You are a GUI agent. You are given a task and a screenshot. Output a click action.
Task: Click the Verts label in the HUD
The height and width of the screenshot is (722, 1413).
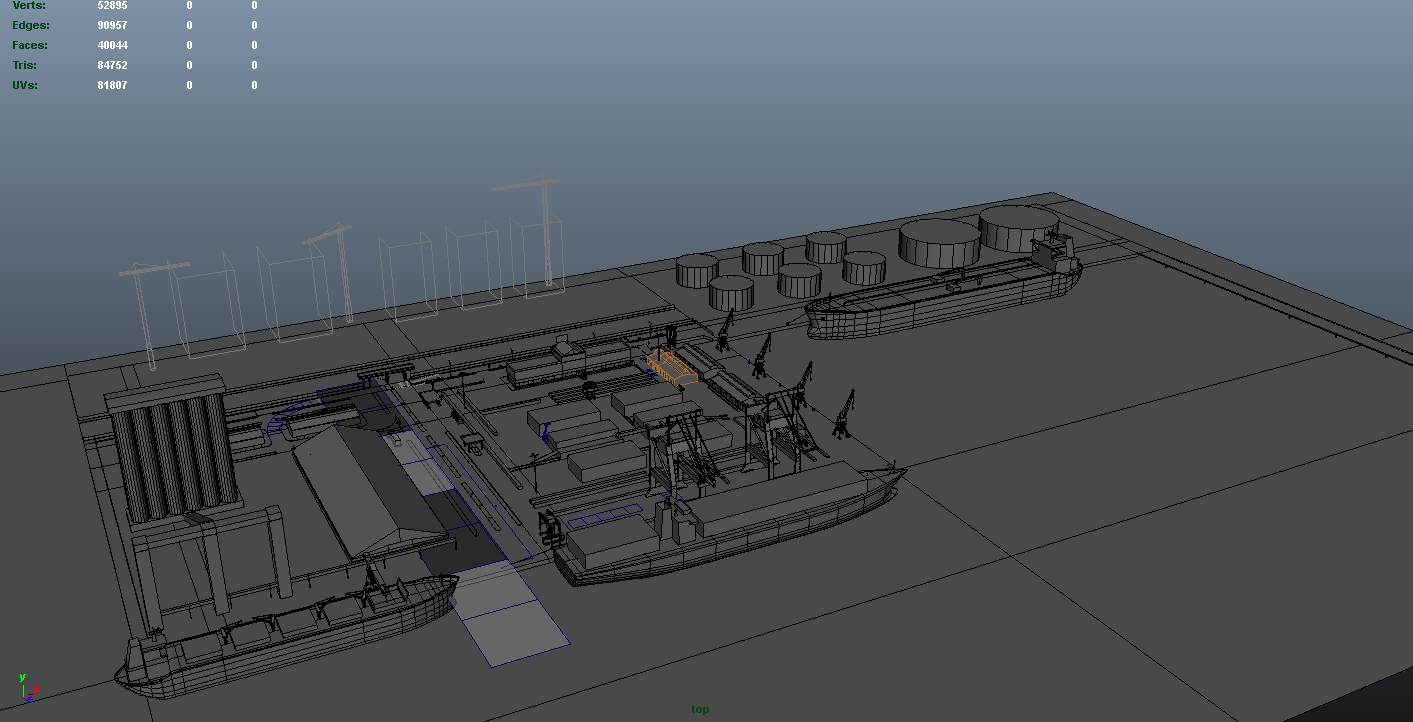tap(29, 6)
